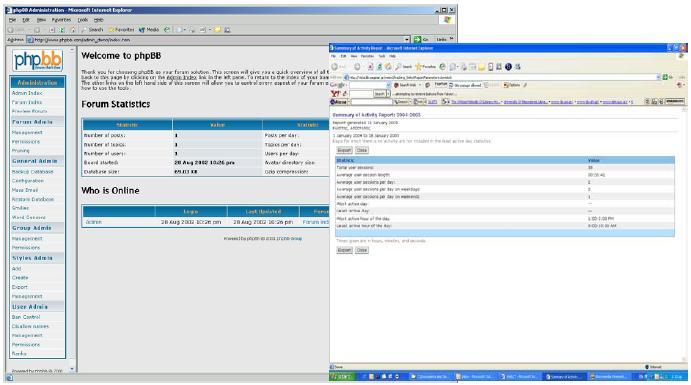The height and width of the screenshot is (385, 691).
Task: Click Print icon in Summary of Activity toolbar
Action: point(464,67)
